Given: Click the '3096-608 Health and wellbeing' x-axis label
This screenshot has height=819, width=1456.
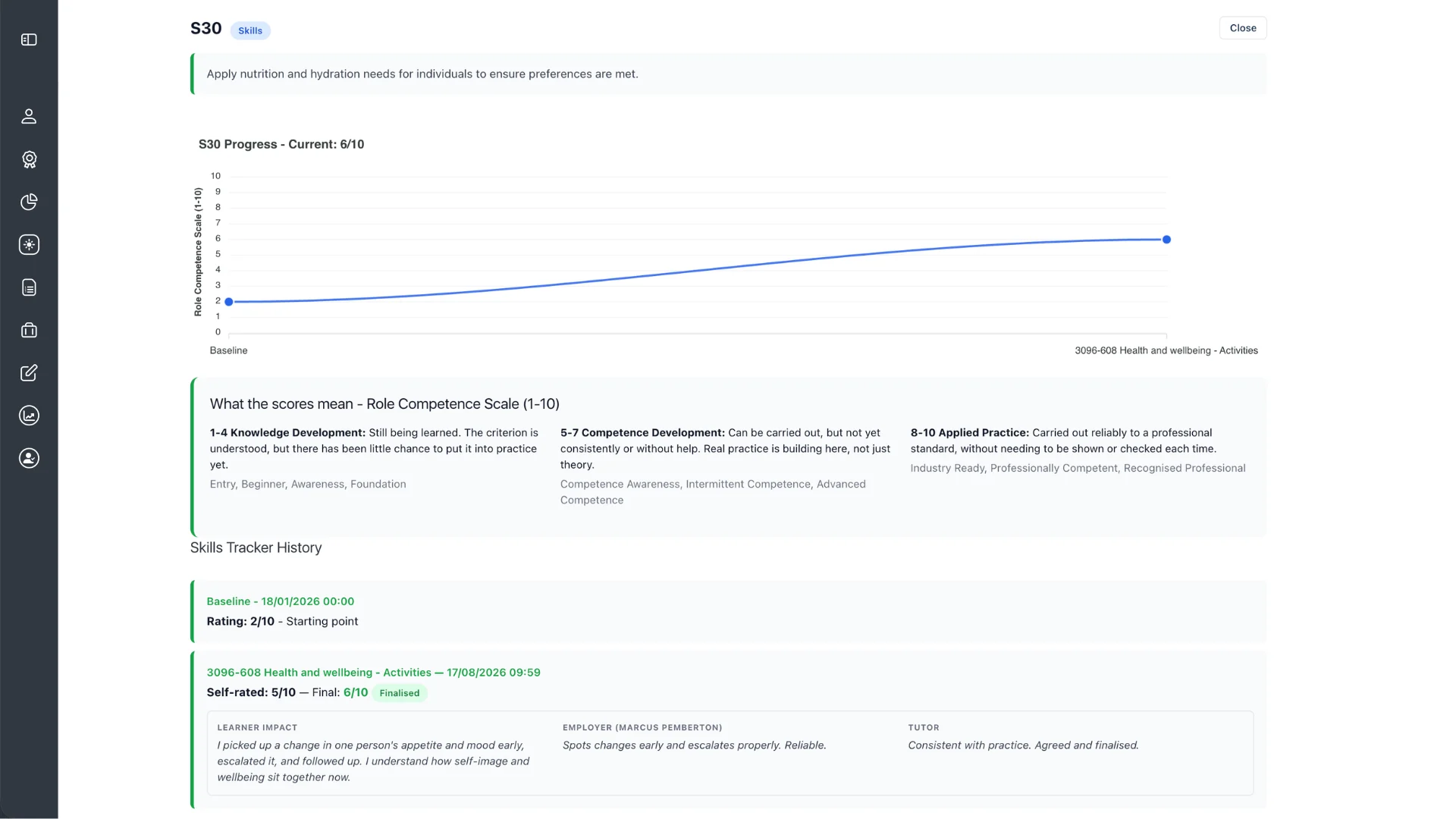Looking at the screenshot, I should tap(1166, 350).
